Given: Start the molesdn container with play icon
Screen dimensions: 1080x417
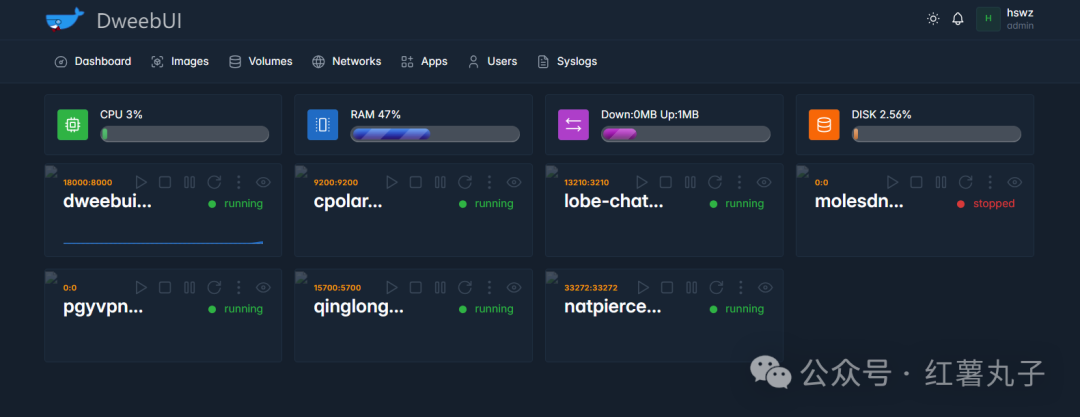Looking at the screenshot, I should [x=893, y=182].
